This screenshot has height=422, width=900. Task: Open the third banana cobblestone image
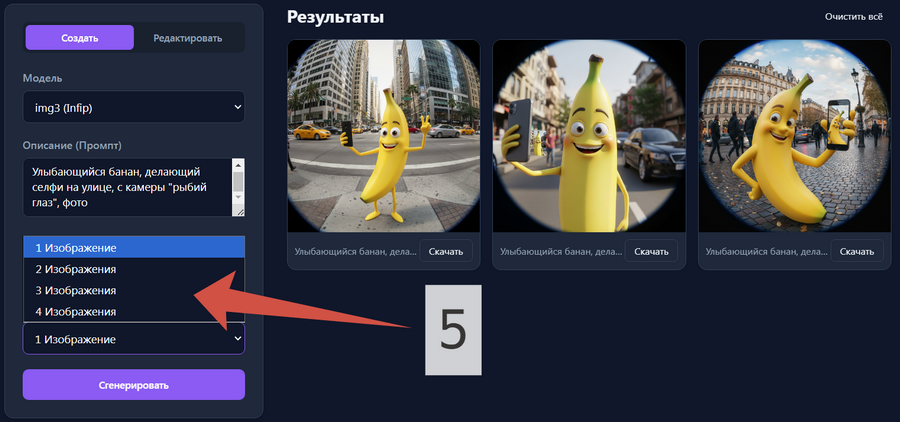point(794,136)
